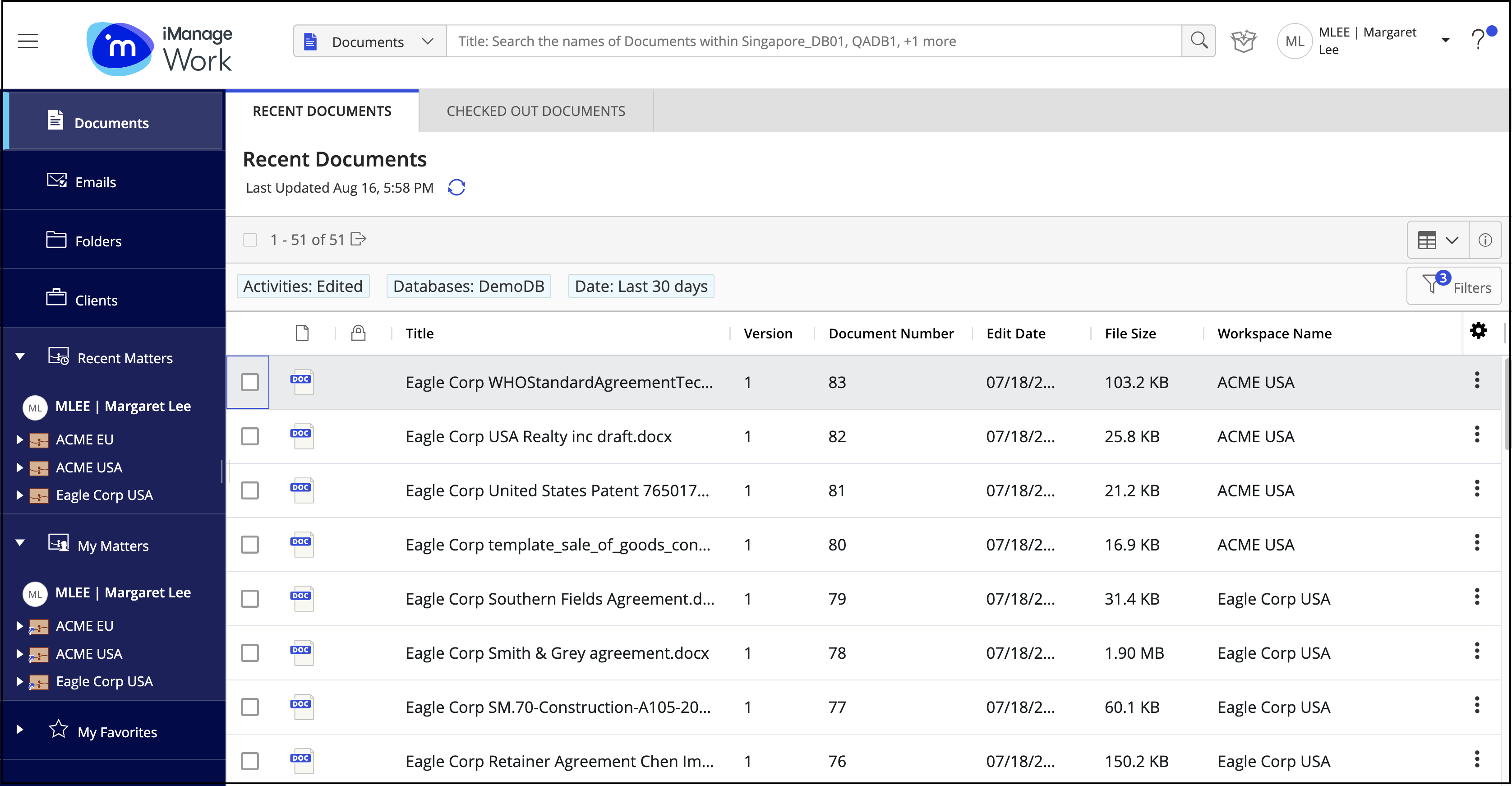
Task: Click the export icon beside 1 - 51 of 51
Action: [x=358, y=240]
